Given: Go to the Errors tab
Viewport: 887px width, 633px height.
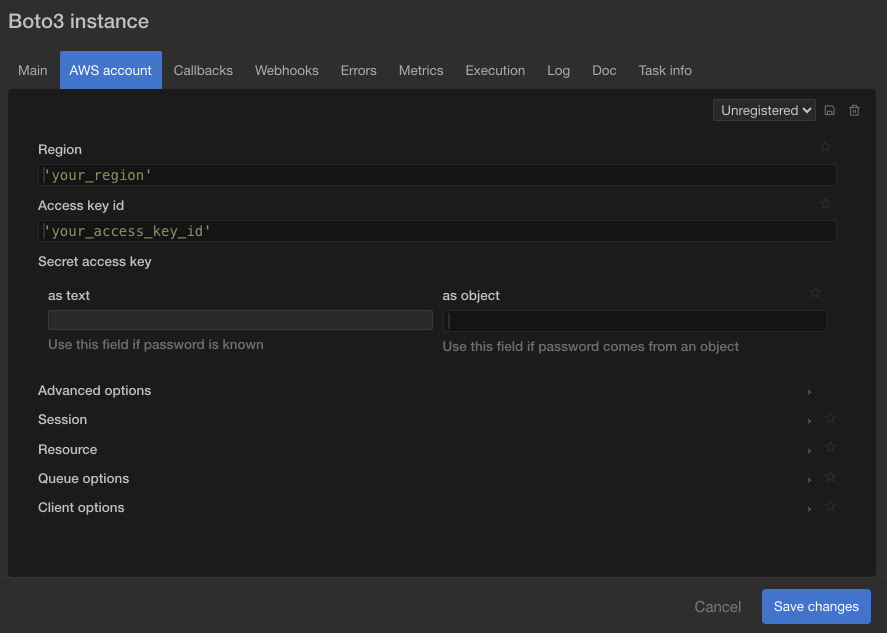Looking at the screenshot, I should [x=359, y=71].
